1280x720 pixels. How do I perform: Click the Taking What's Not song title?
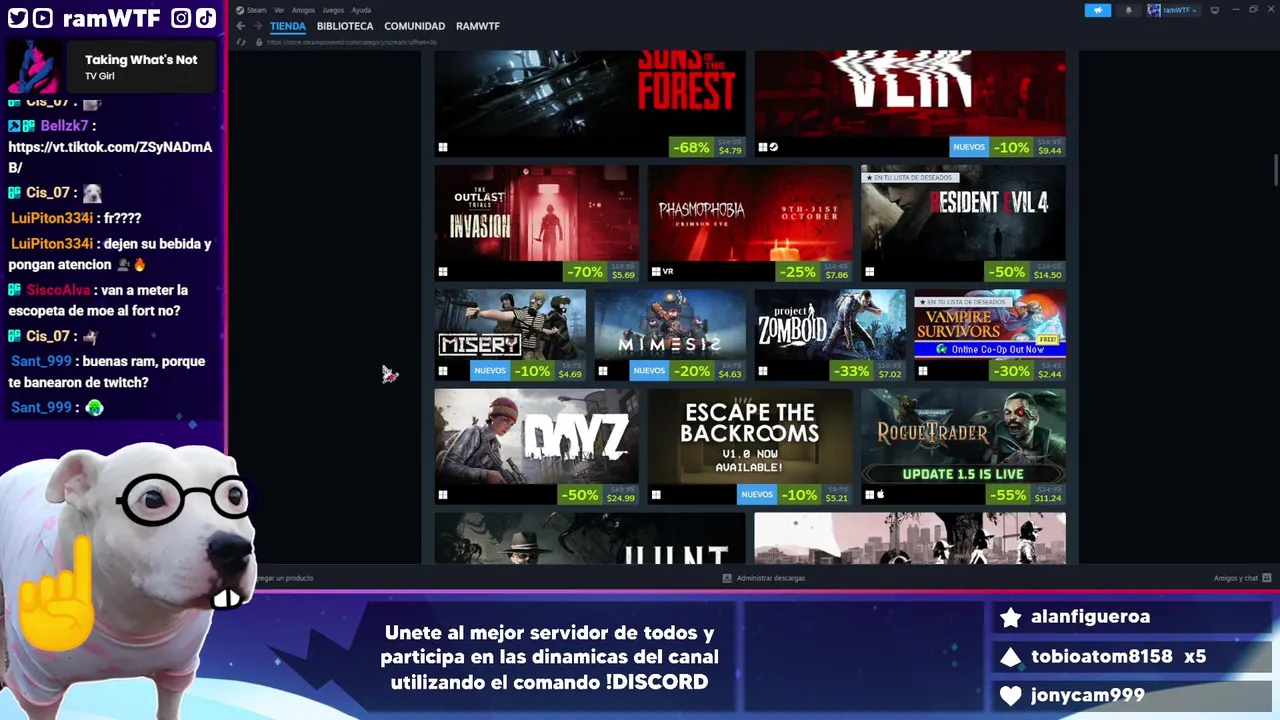(141, 60)
